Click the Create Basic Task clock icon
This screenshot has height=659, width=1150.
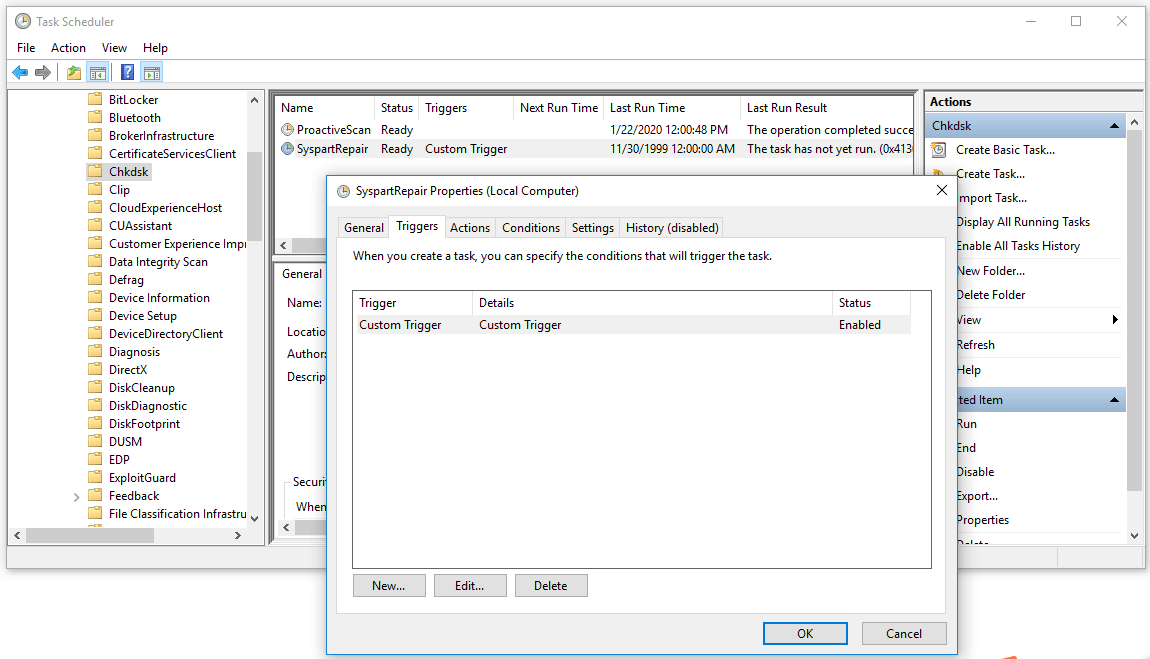(x=938, y=149)
